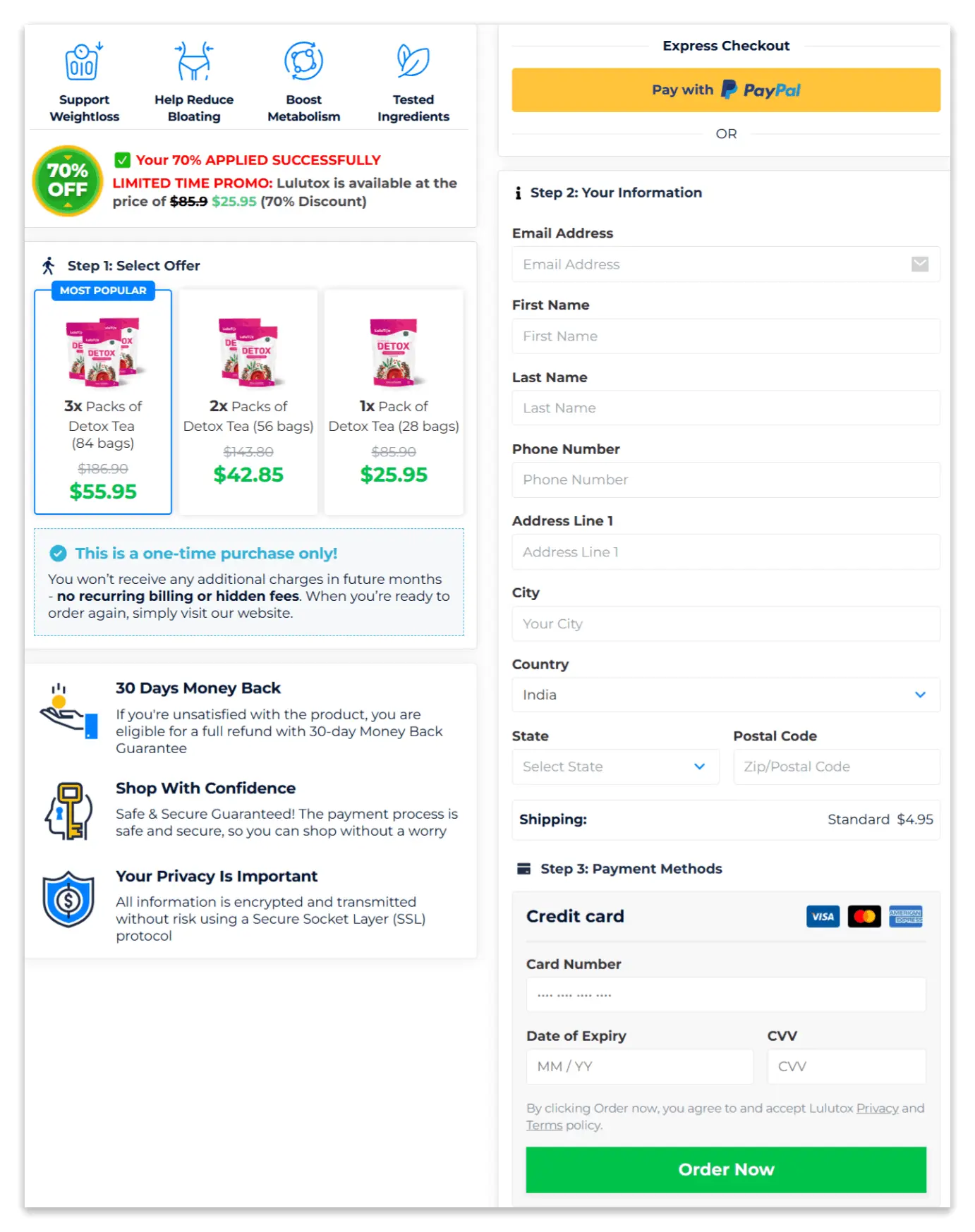975x1232 pixels.
Task: Click the Boost Metabolism circular icon
Action: tap(303, 61)
